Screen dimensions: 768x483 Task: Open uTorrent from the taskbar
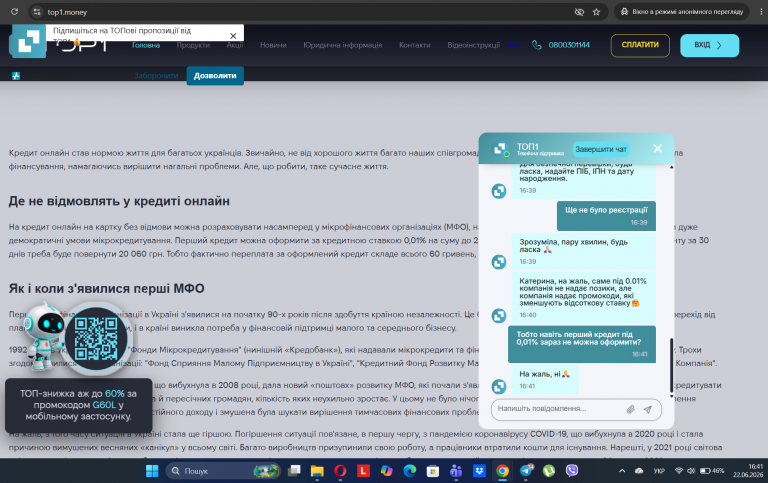(549, 471)
